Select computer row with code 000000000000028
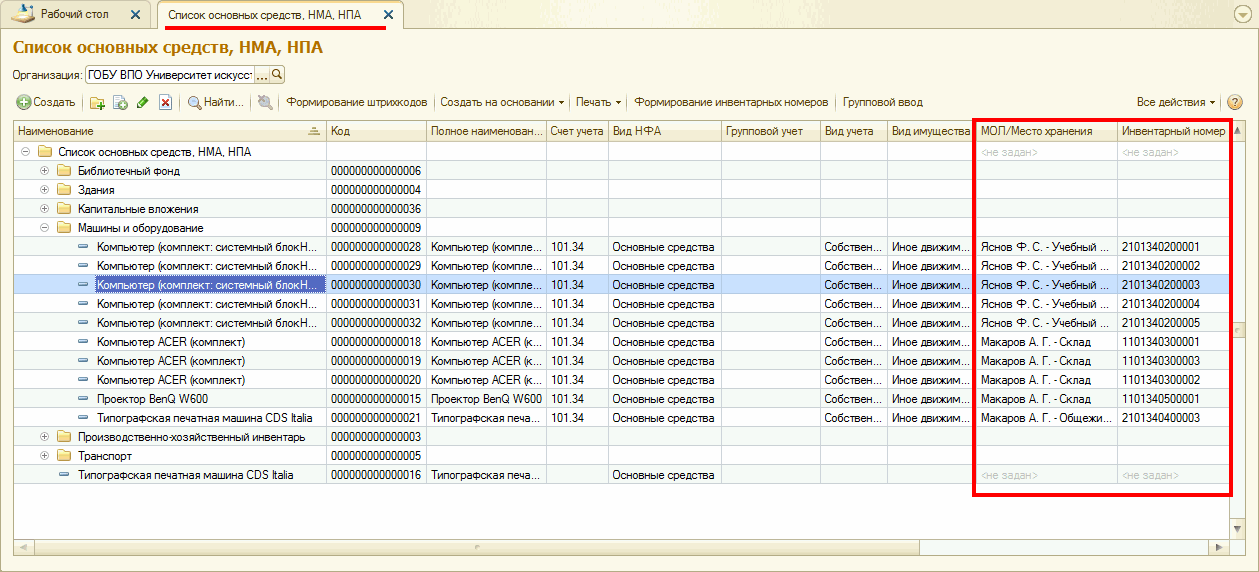Screen dimensions: 1259x572 pyautogui.click(x=622, y=247)
